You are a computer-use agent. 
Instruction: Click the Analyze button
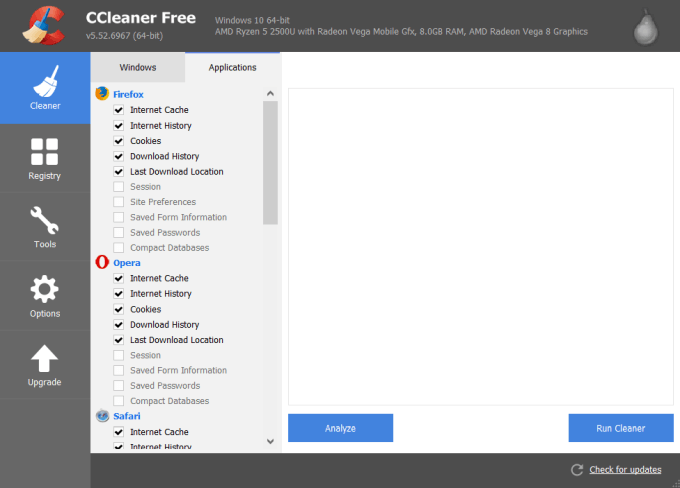(340, 428)
